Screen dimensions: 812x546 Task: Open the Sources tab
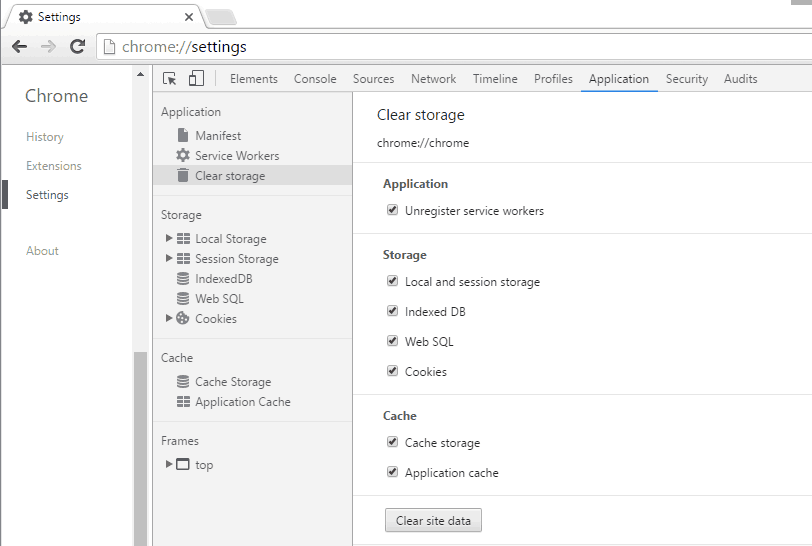pyautogui.click(x=373, y=79)
